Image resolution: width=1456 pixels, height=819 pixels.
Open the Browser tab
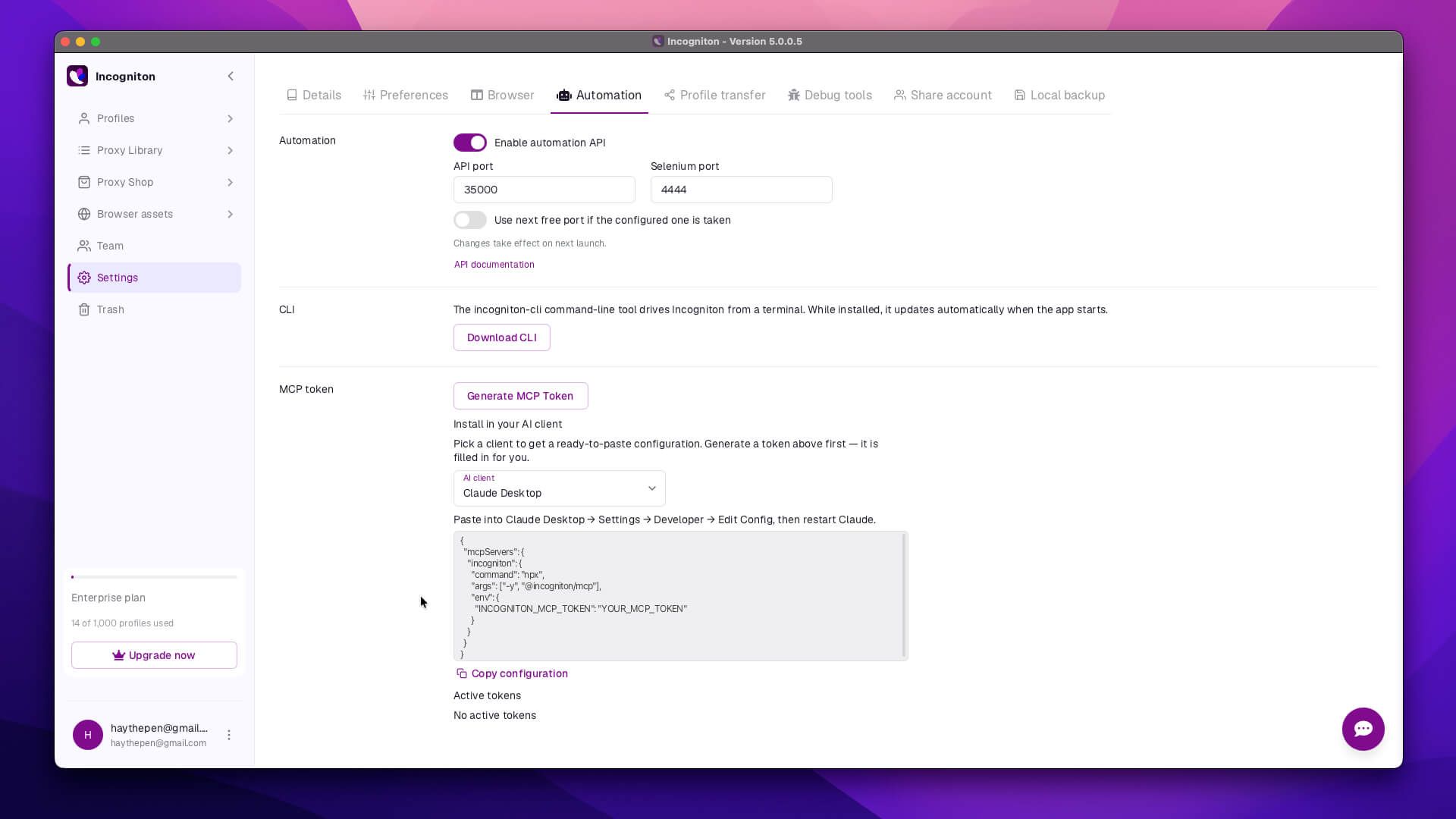point(502,95)
